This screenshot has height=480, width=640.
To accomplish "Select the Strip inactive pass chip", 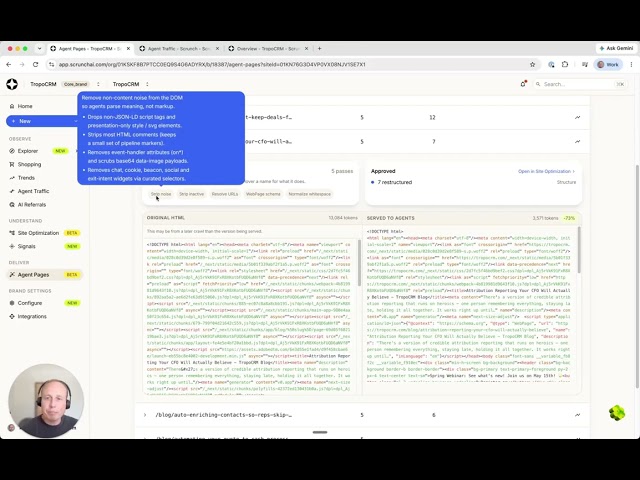I will coord(191,194).
